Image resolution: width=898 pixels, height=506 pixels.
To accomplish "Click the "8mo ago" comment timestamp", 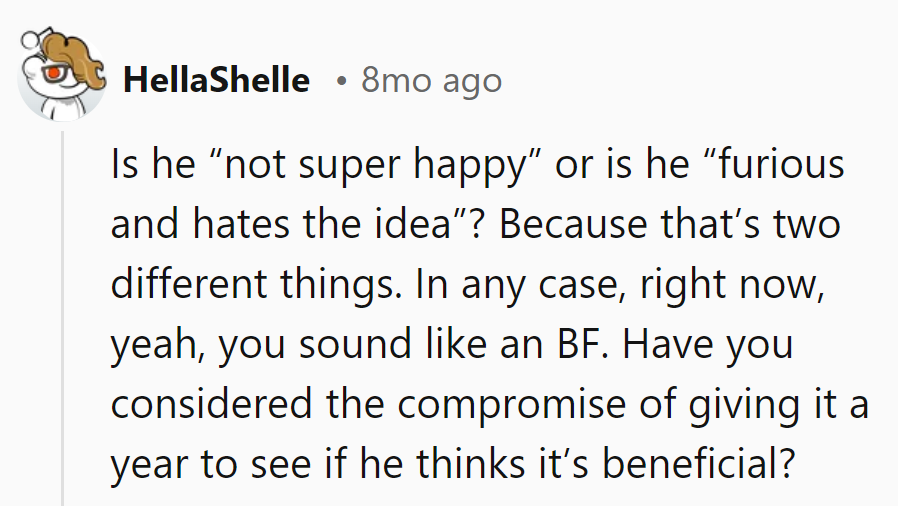I will (431, 80).
